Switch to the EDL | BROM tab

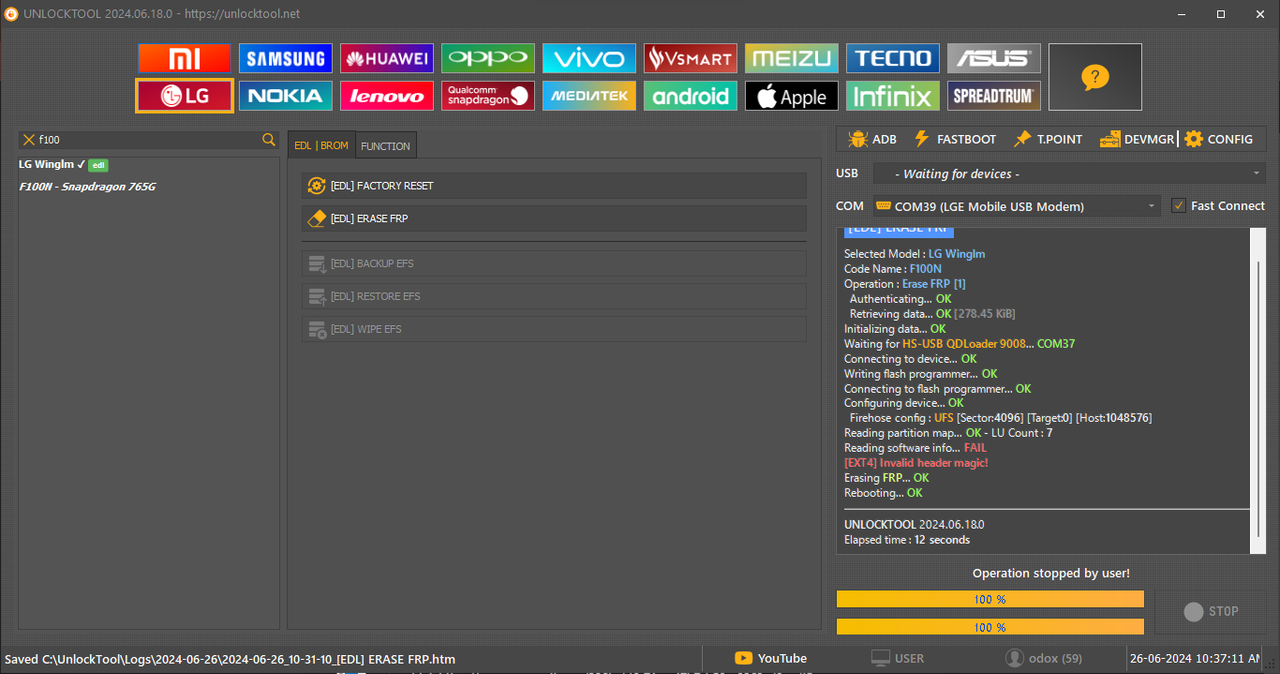click(321, 145)
